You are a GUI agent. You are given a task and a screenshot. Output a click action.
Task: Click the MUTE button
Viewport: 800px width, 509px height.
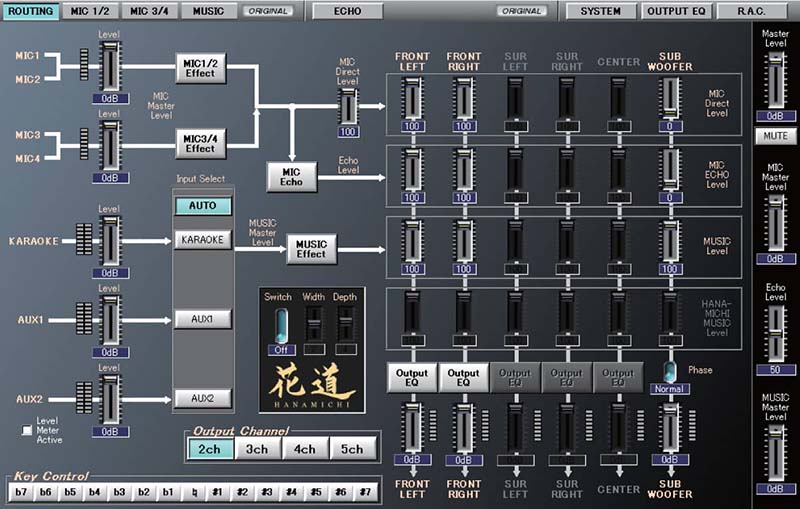775,136
